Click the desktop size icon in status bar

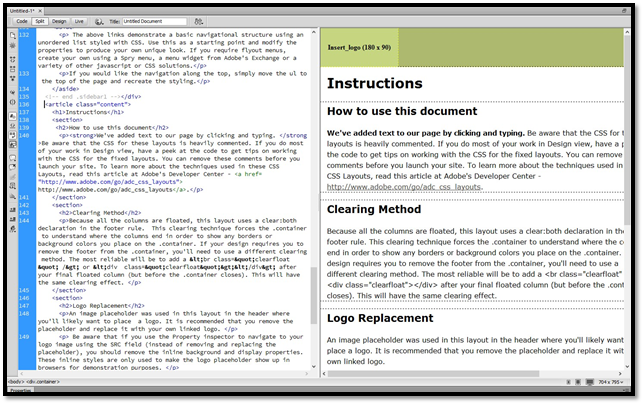(590, 382)
